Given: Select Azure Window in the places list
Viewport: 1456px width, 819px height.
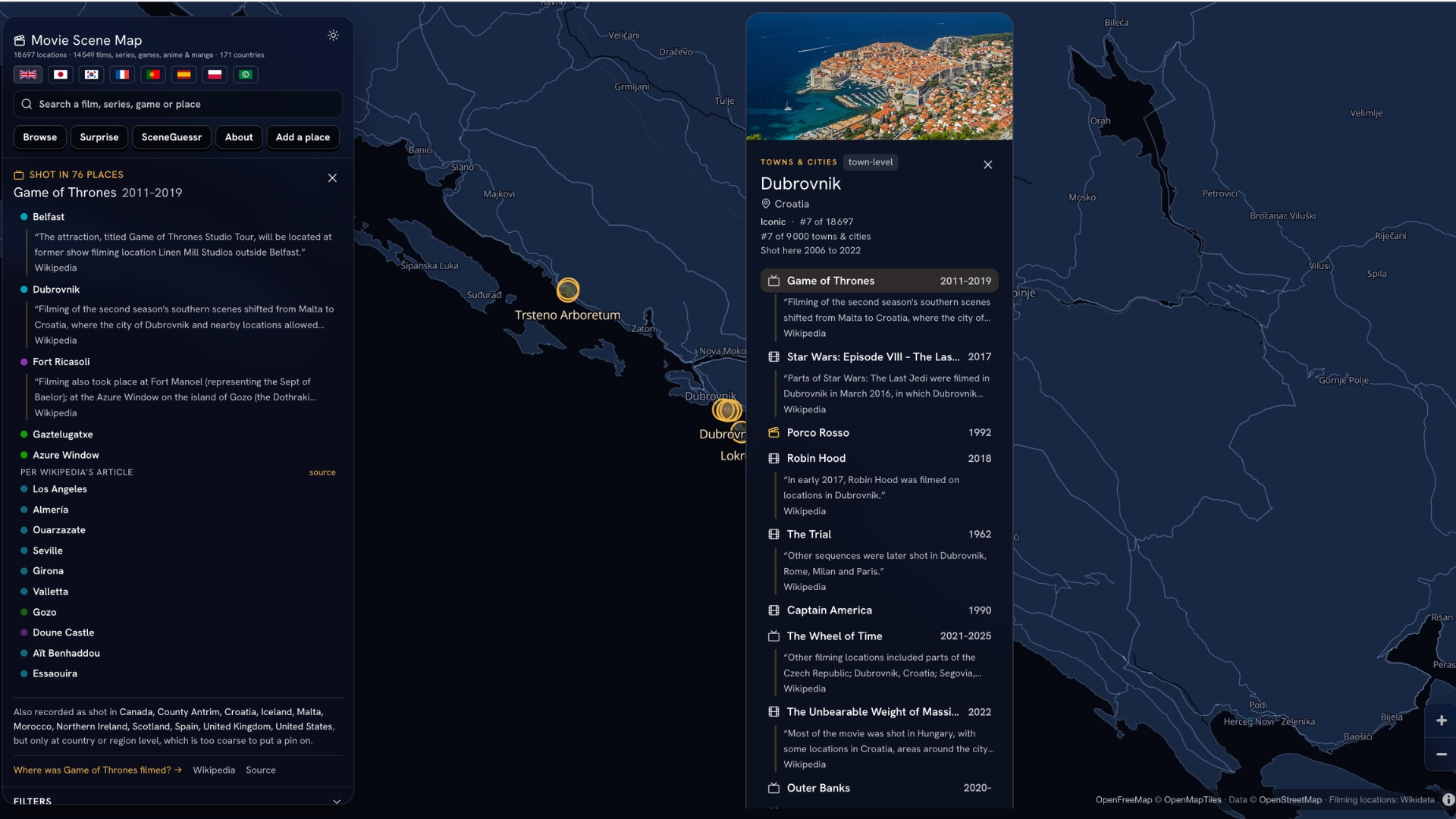Looking at the screenshot, I should [x=66, y=455].
